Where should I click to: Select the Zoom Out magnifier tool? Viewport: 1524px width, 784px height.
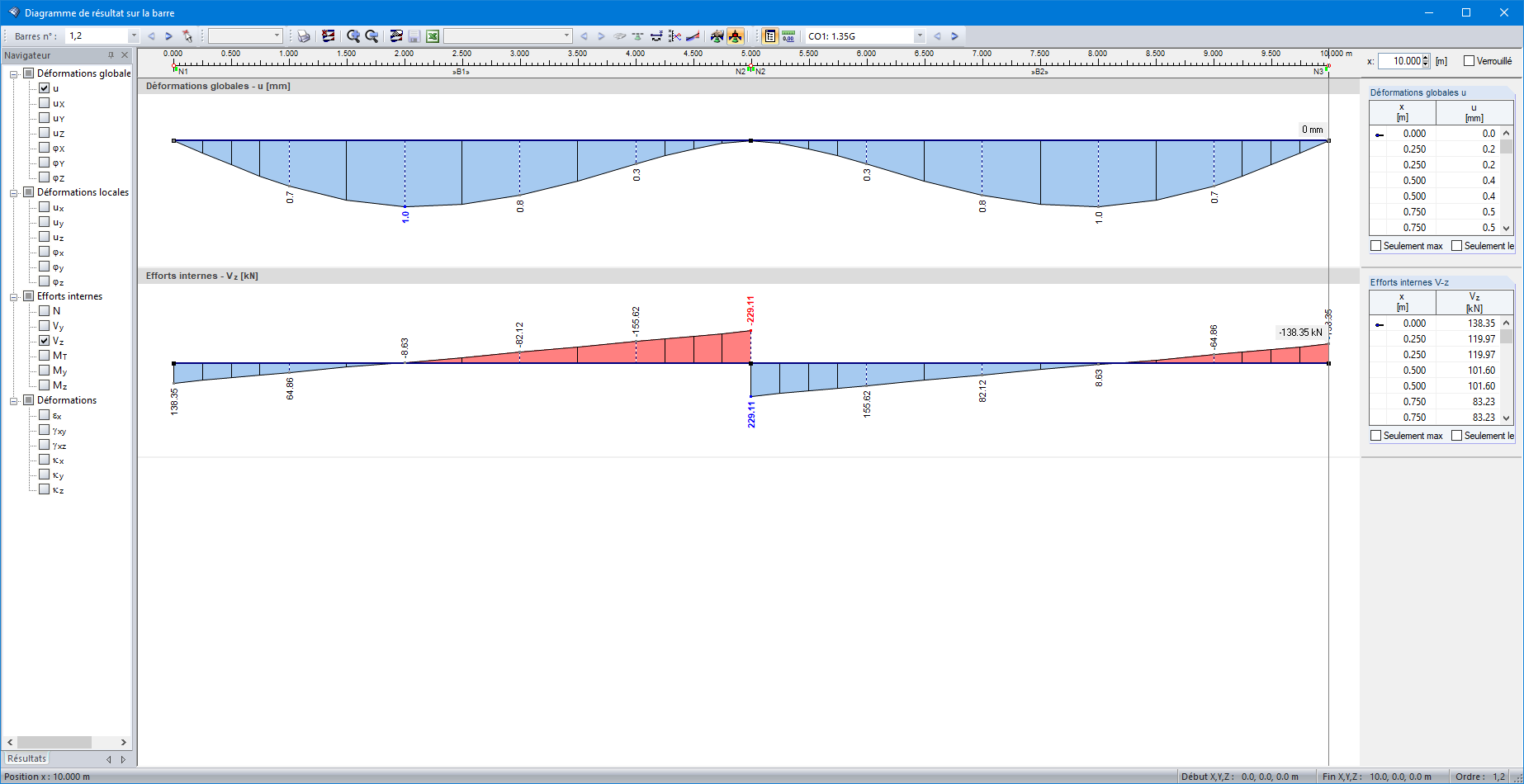(372, 35)
